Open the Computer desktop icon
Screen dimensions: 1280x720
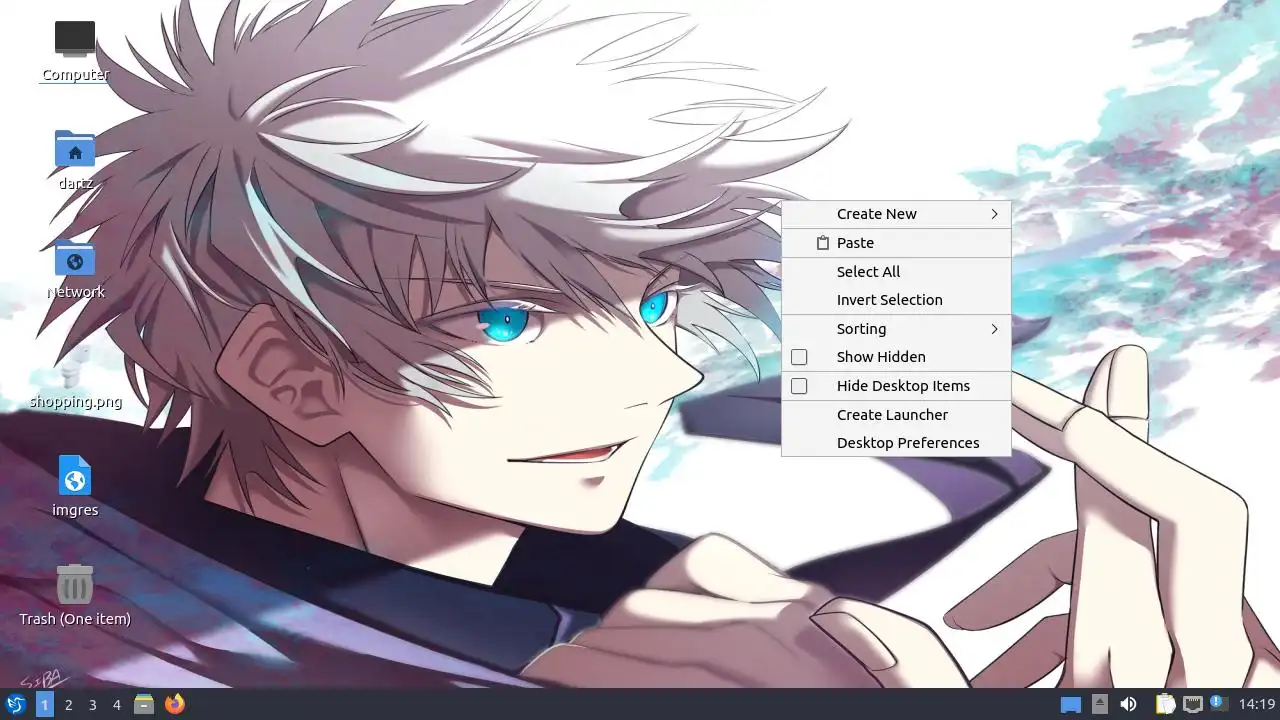[75, 38]
